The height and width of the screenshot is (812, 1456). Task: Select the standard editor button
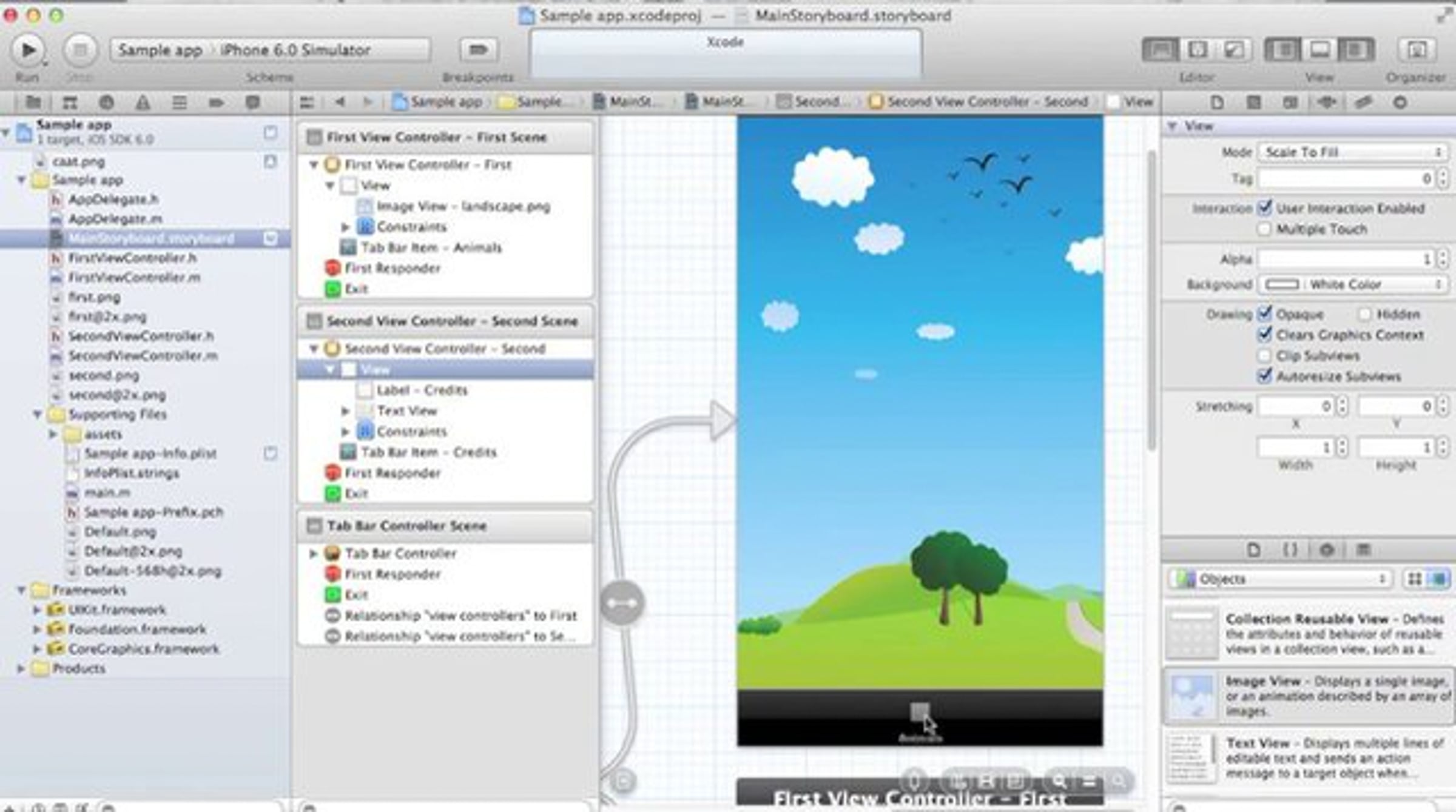pos(1160,50)
